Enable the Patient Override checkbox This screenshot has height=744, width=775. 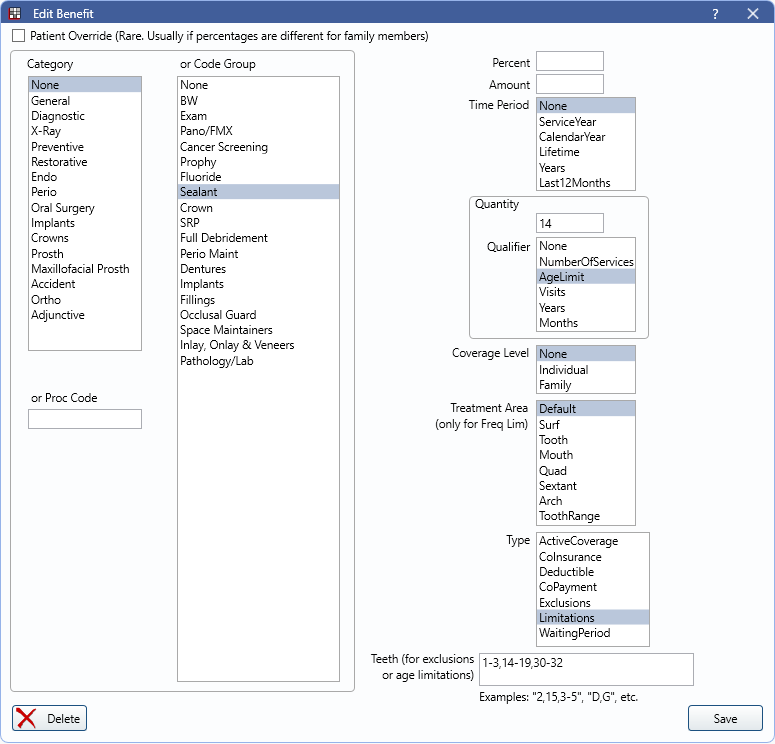pyautogui.click(x=19, y=36)
